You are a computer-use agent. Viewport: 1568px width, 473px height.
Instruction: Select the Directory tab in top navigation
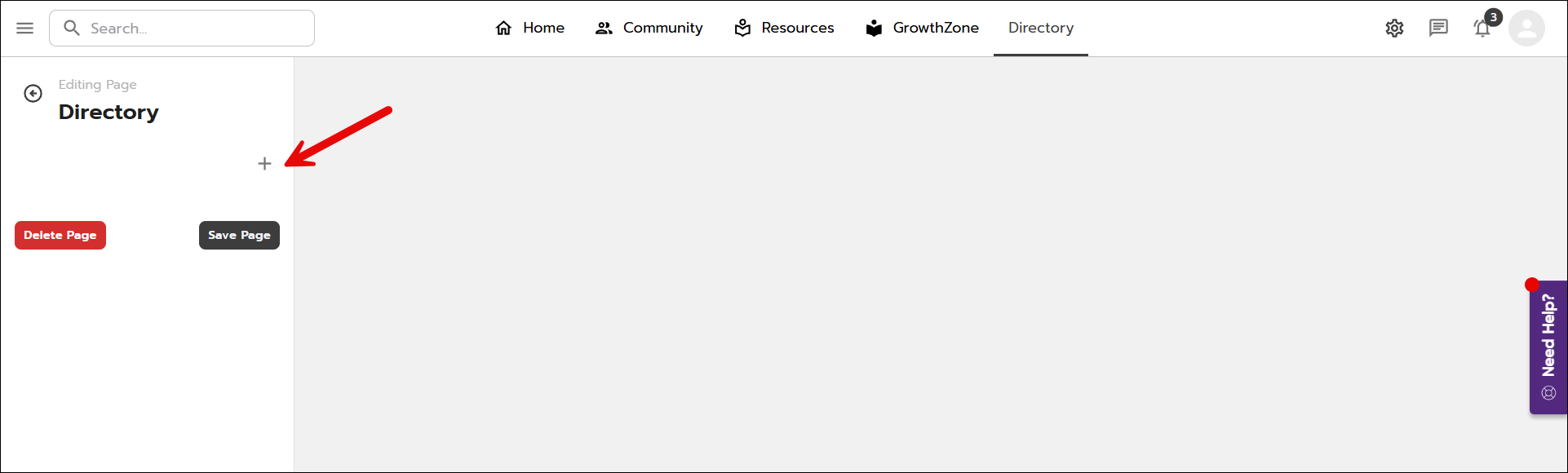tap(1040, 28)
